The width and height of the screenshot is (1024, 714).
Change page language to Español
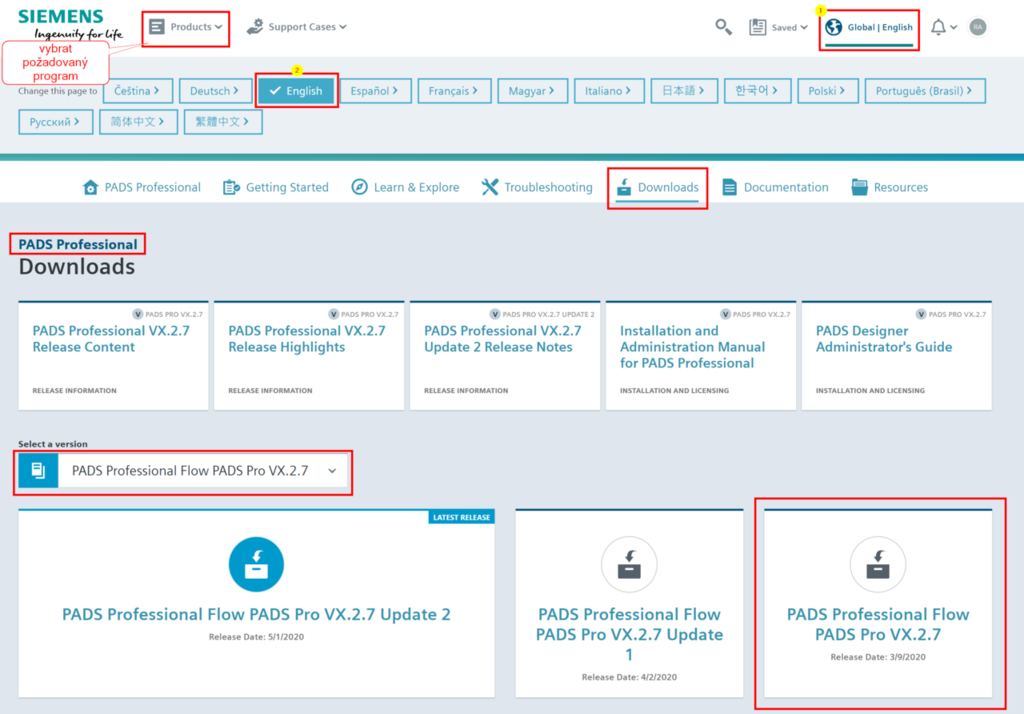(375, 91)
